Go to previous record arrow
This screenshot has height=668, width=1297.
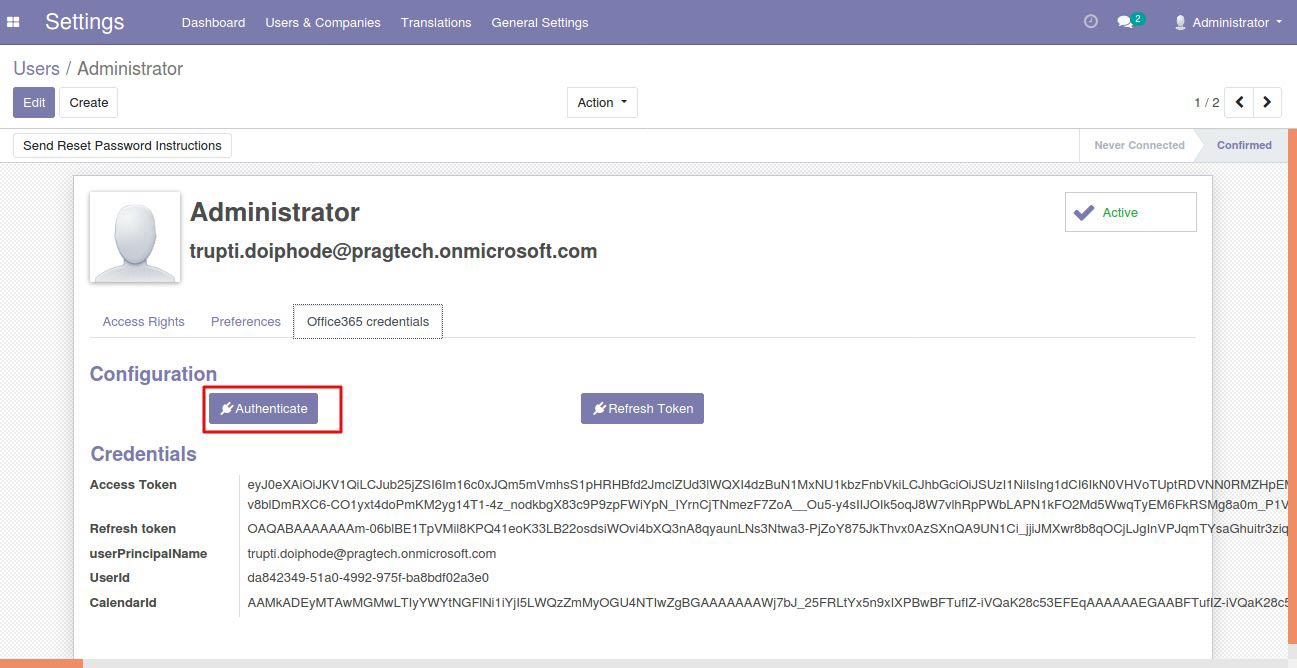1240,102
